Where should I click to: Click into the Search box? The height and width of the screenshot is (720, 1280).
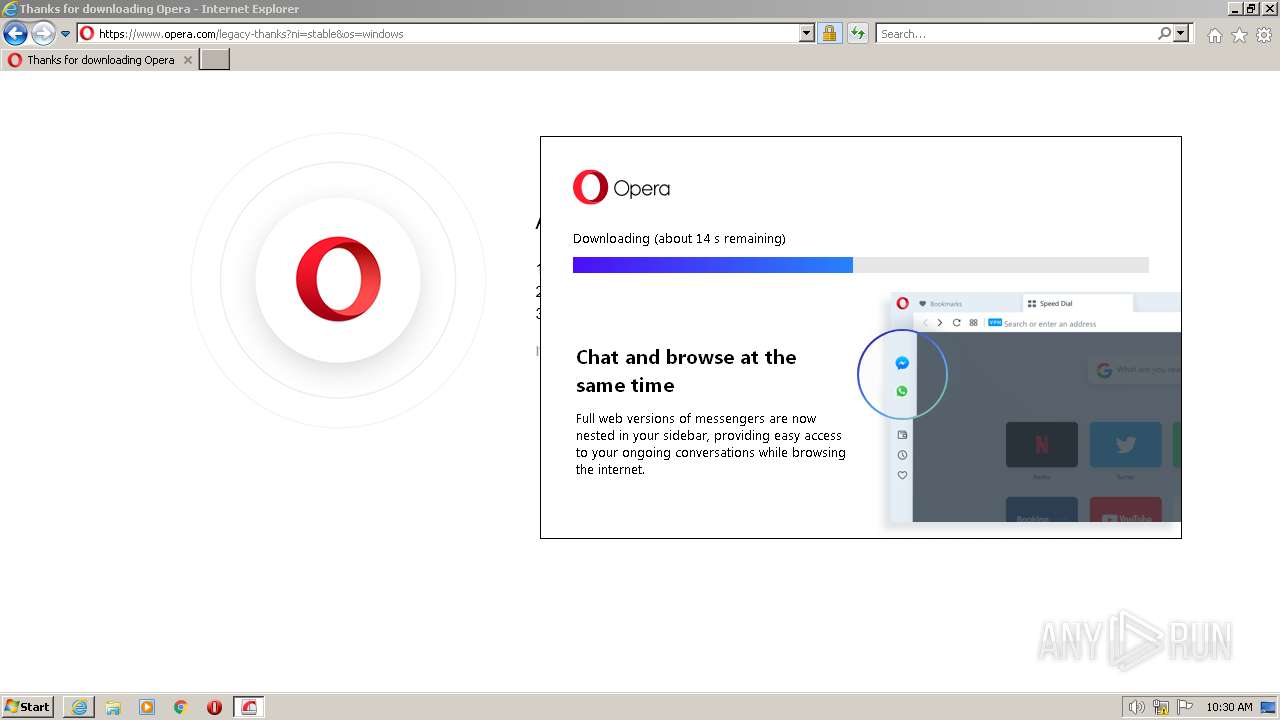point(1017,34)
